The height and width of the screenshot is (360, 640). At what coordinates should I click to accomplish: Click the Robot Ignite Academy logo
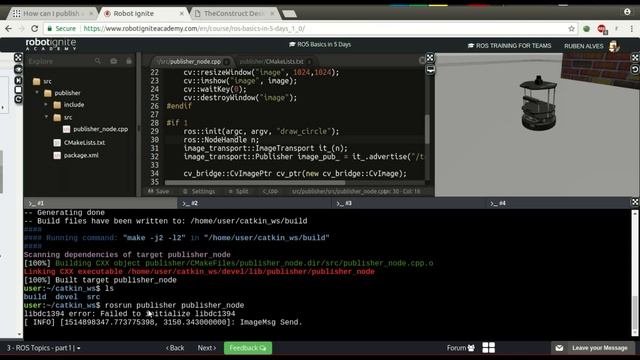pyautogui.click(x=51, y=44)
